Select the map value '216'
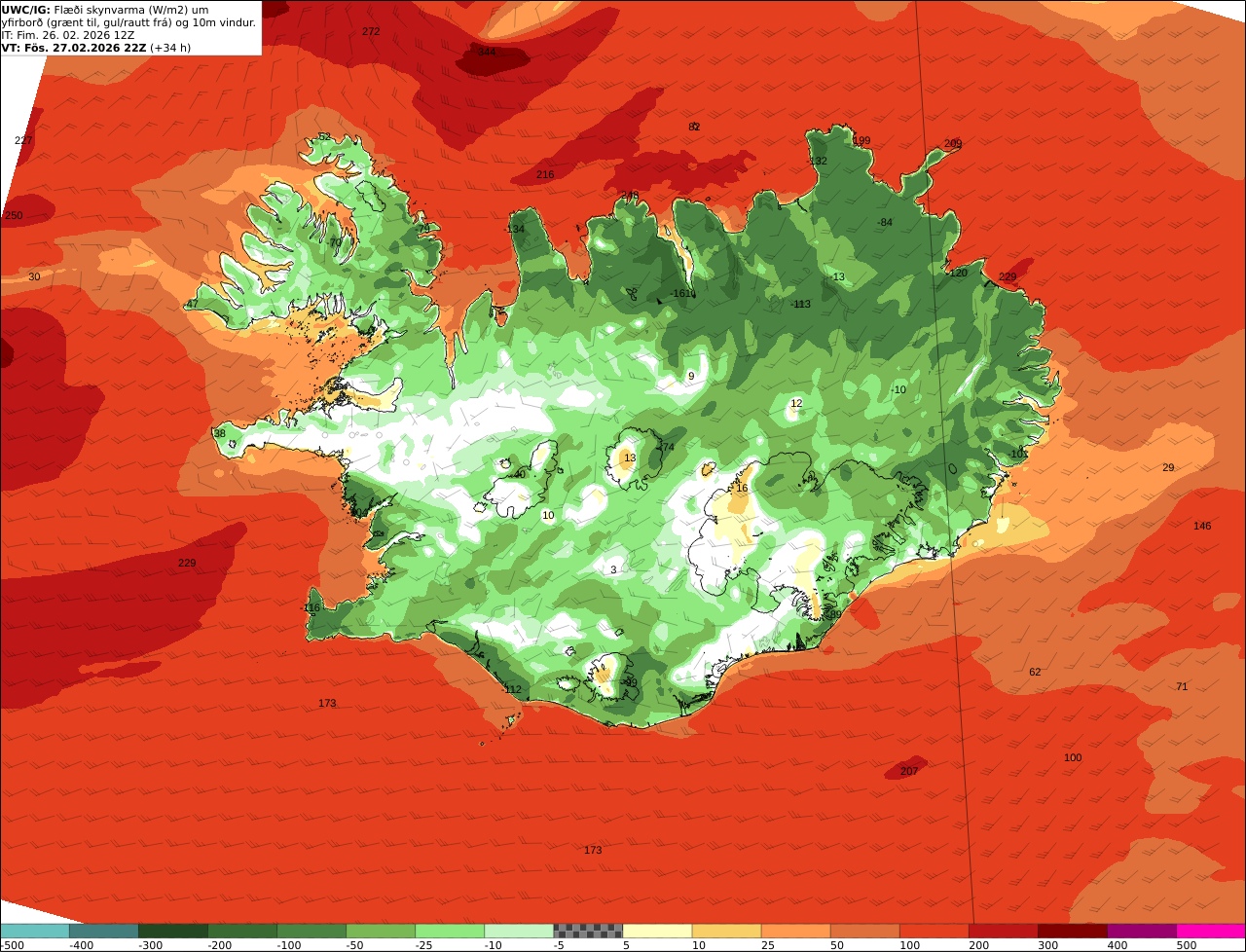This screenshot has height=952, width=1246. 545,174
